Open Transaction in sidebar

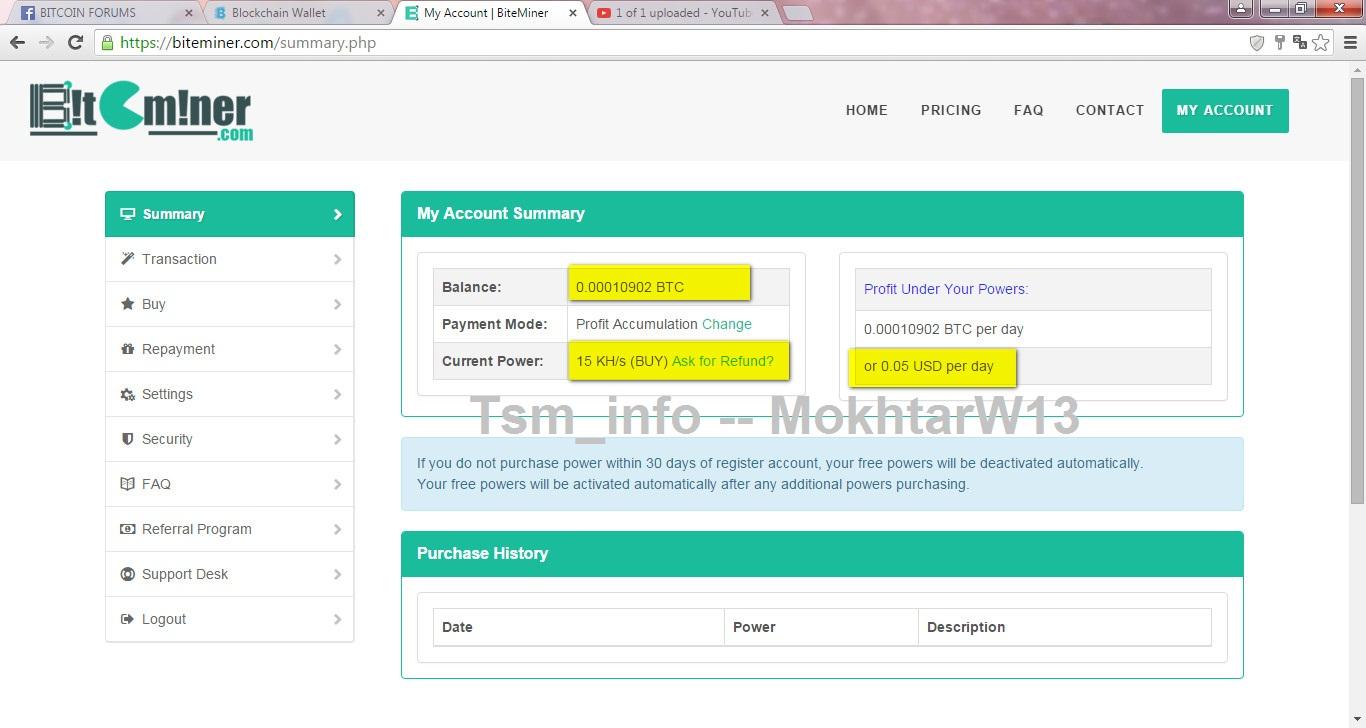(x=230, y=259)
